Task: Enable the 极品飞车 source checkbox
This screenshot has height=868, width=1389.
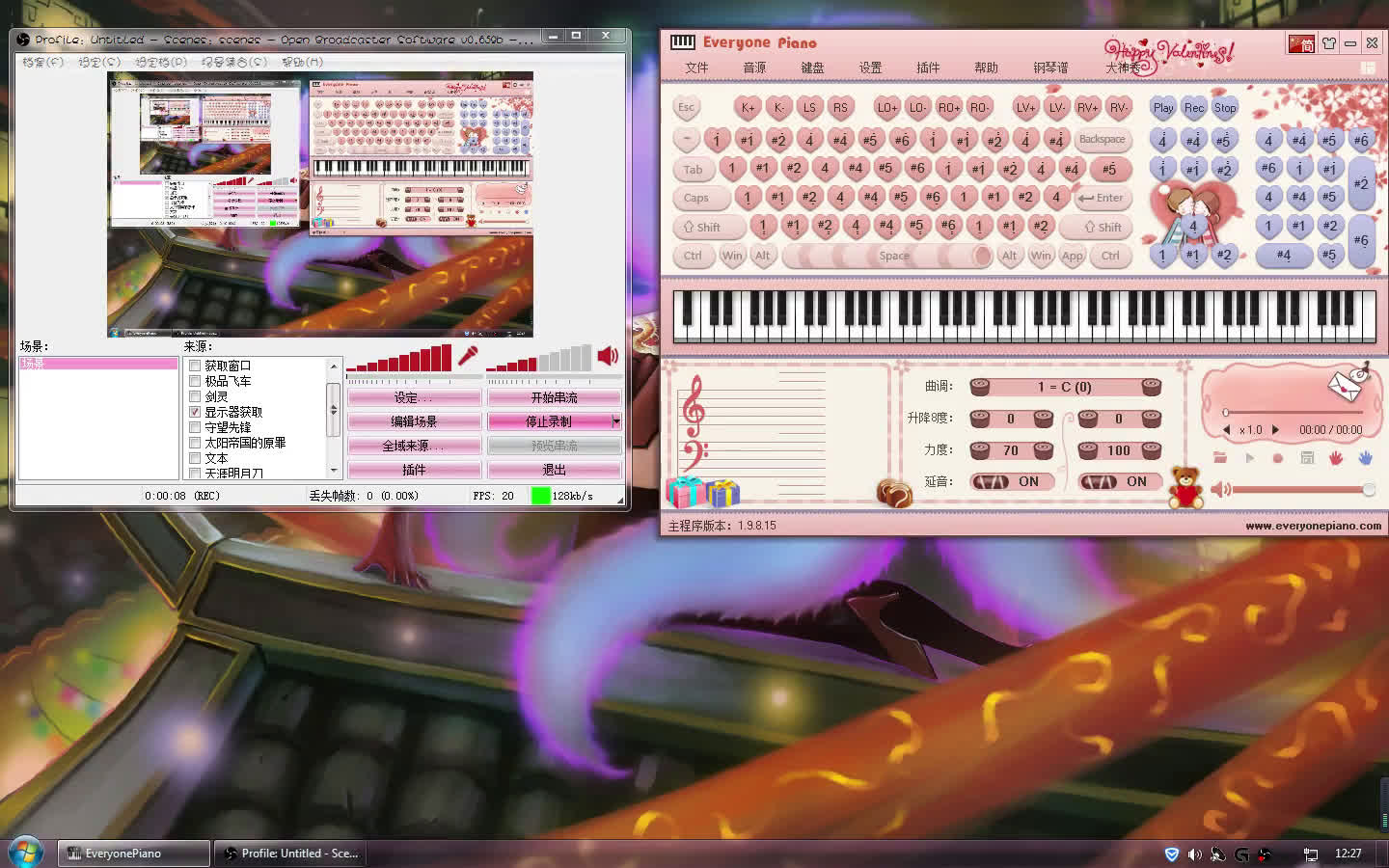Action: (x=195, y=381)
